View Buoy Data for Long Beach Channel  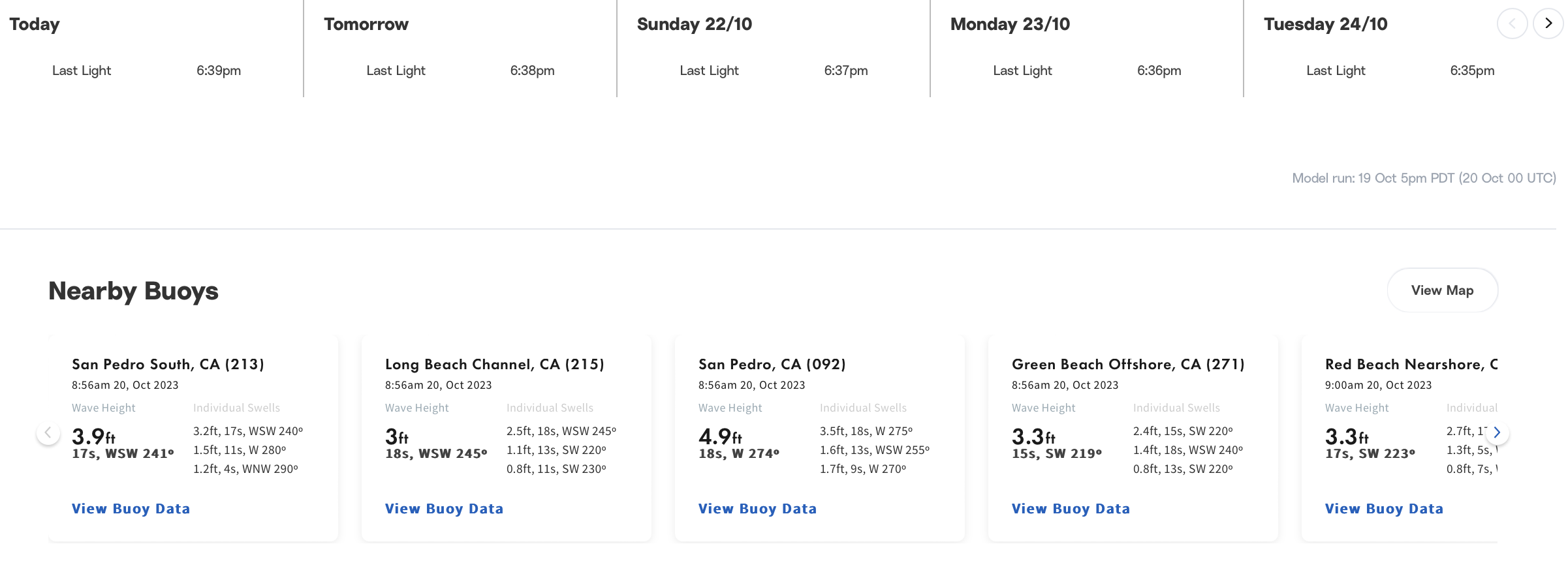(x=444, y=509)
